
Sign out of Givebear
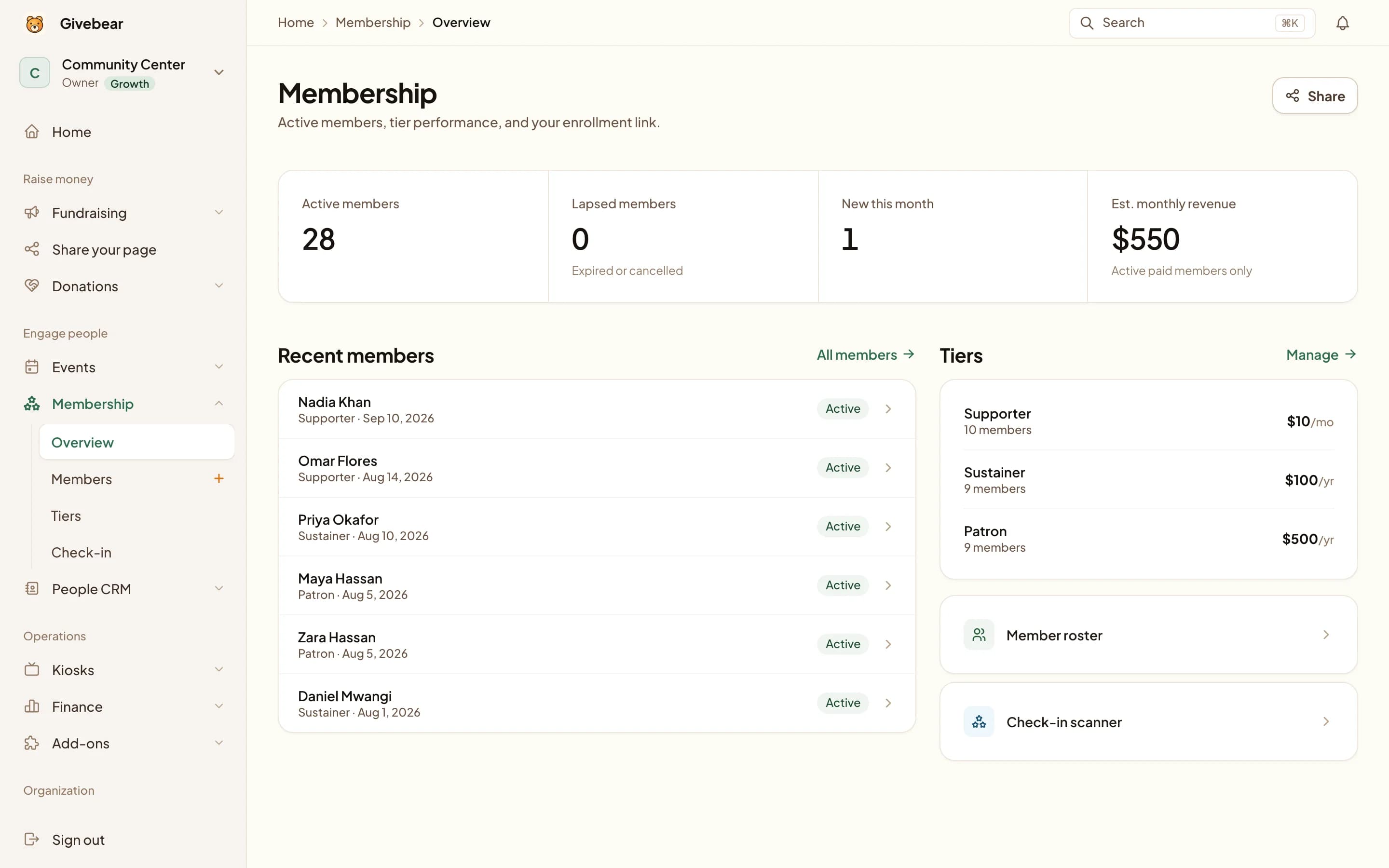point(124,839)
